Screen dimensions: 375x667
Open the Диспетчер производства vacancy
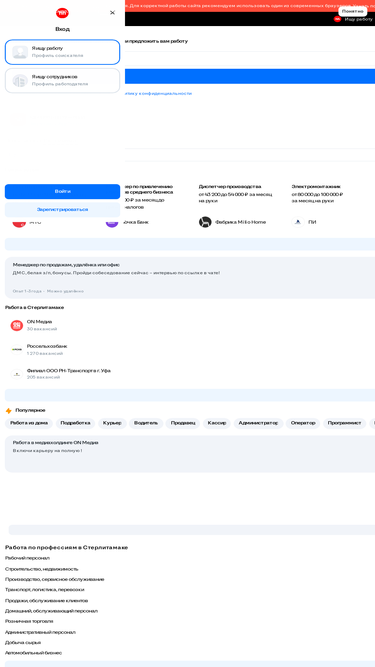point(230,187)
